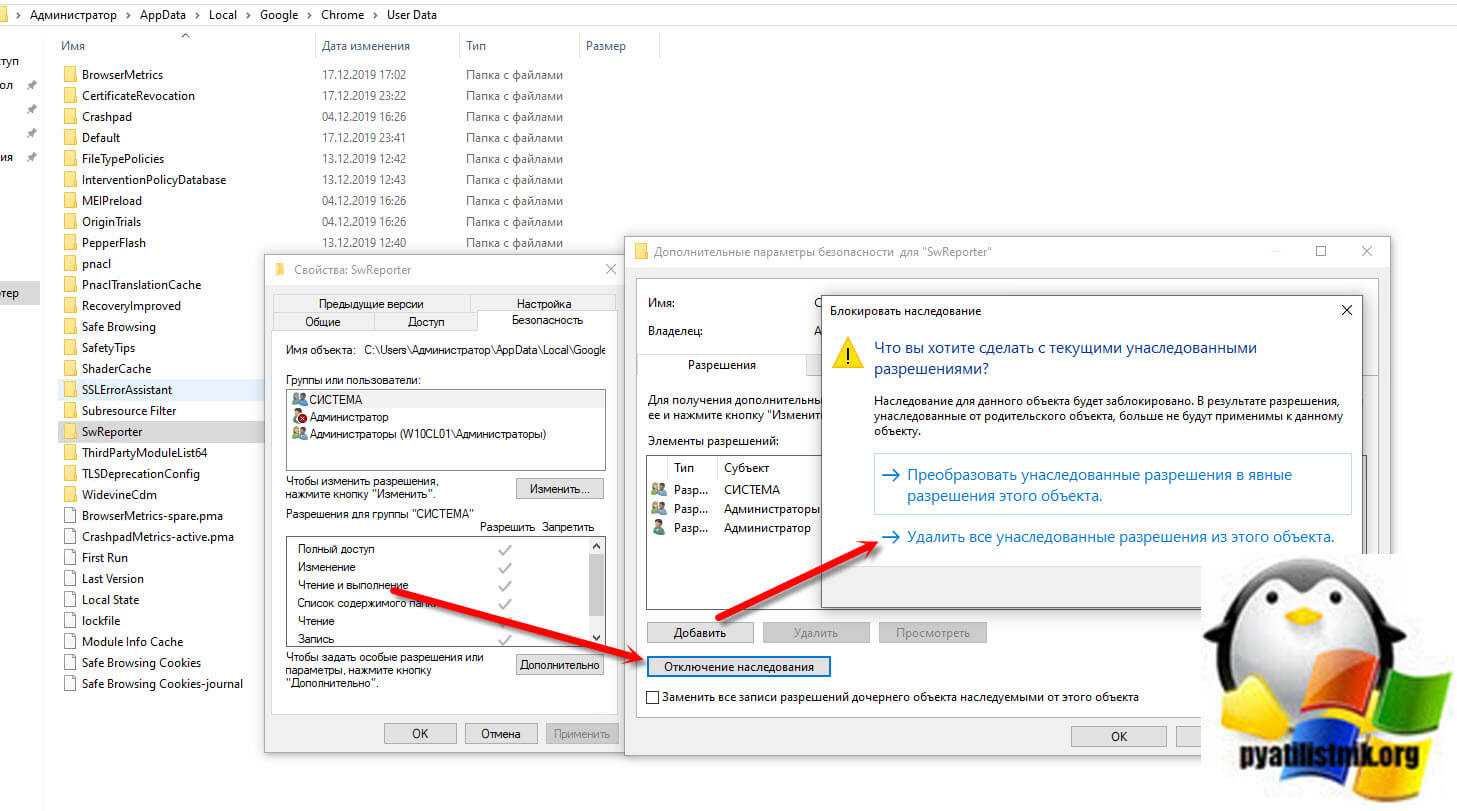This screenshot has width=1457, height=811.
Task: Click OK in SwReporter Properties window
Action: tap(420, 733)
